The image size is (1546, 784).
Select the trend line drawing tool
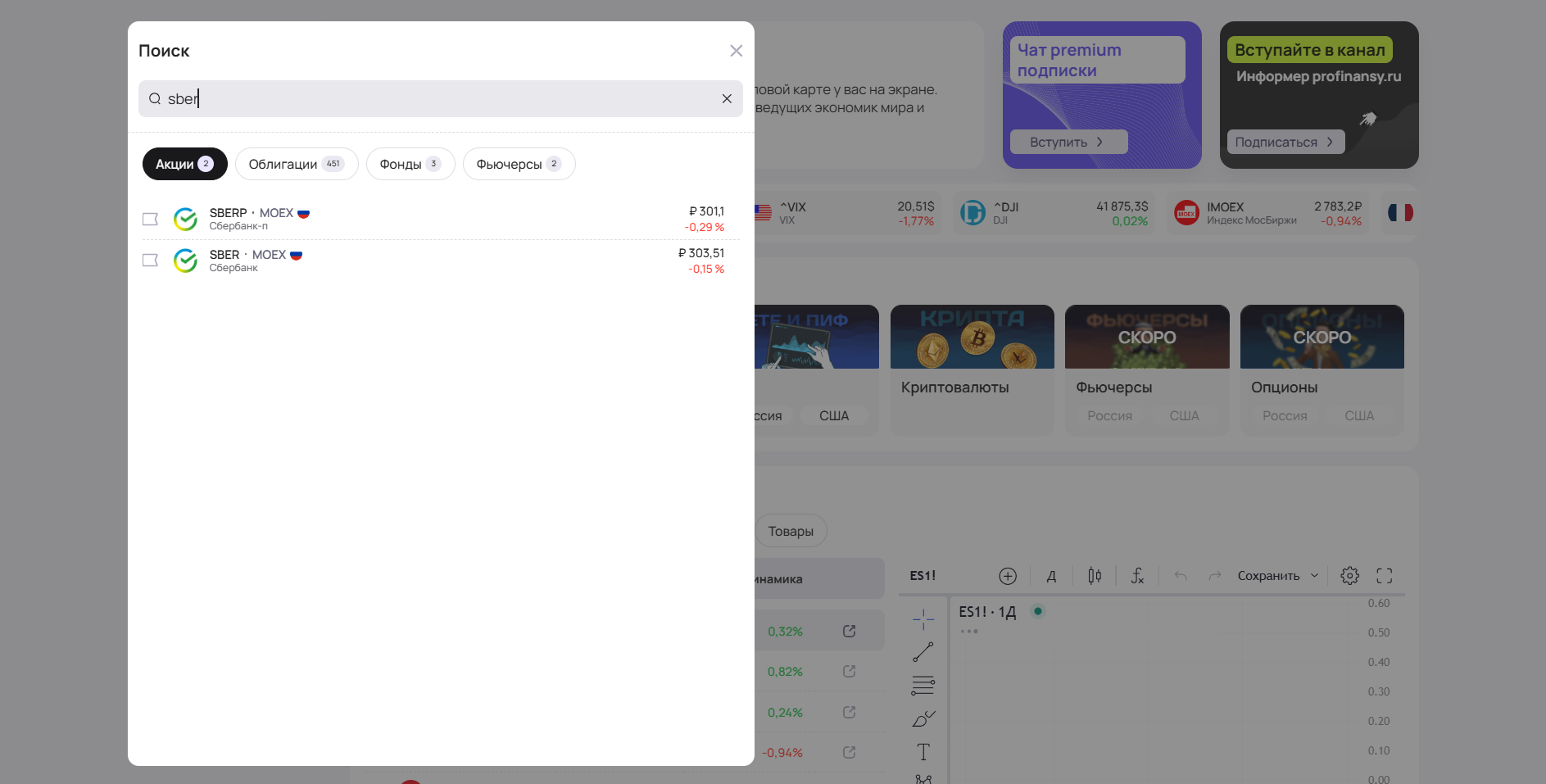tap(923, 652)
